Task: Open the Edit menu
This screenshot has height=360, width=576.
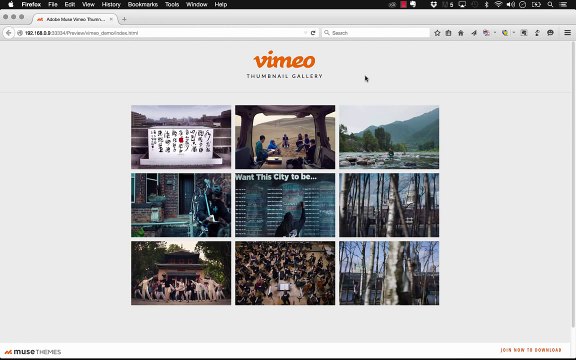Action: [70, 4]
